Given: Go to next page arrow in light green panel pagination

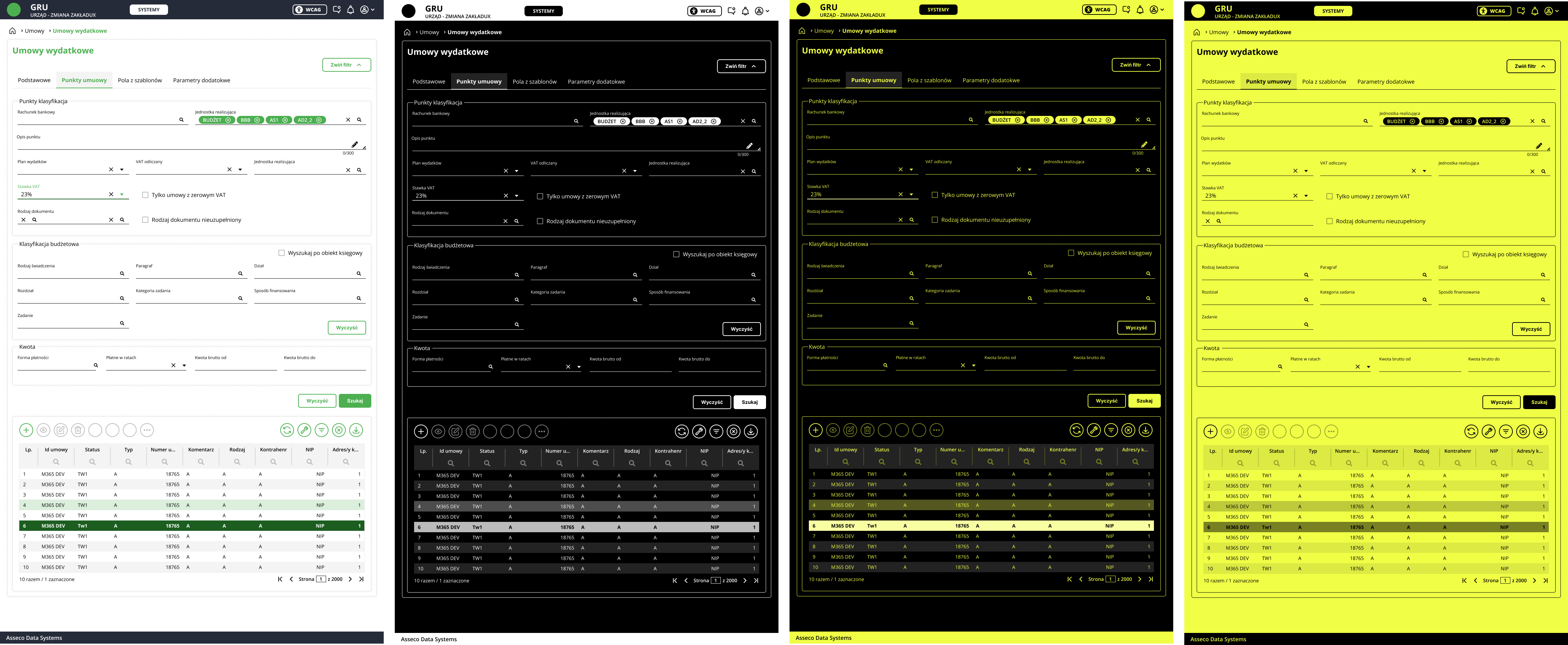Looking at the screenshot, I should pyautogui.click(x=350, y=579).
